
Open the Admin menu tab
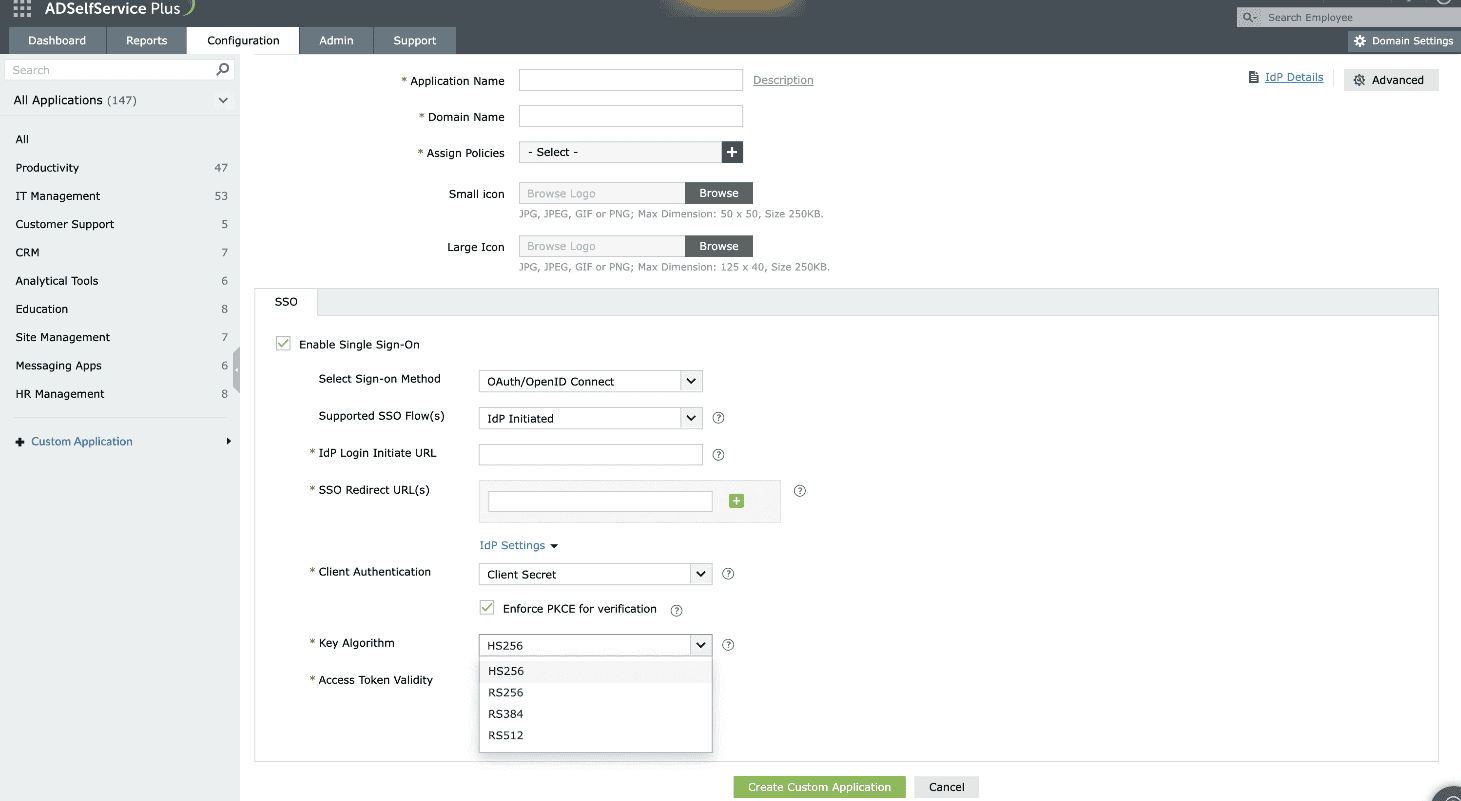335,40
